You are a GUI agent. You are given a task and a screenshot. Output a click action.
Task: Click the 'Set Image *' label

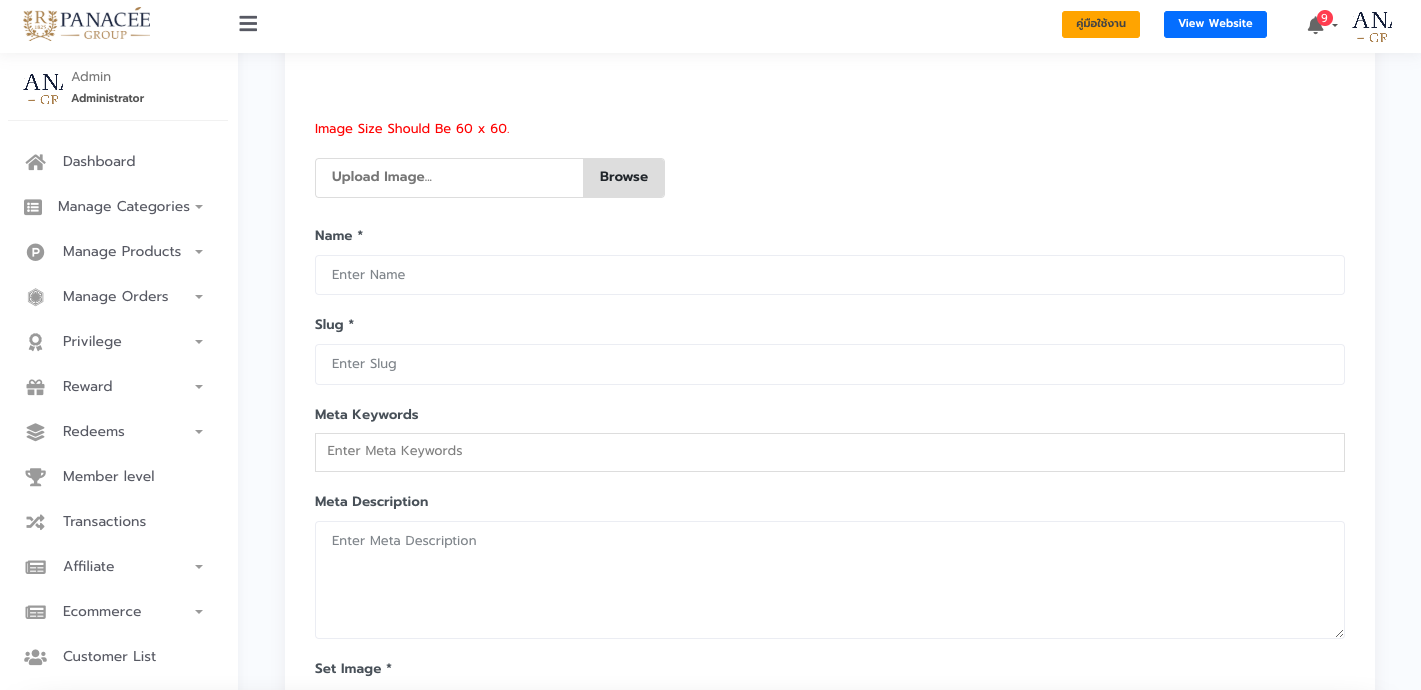(x=353, y=669)
